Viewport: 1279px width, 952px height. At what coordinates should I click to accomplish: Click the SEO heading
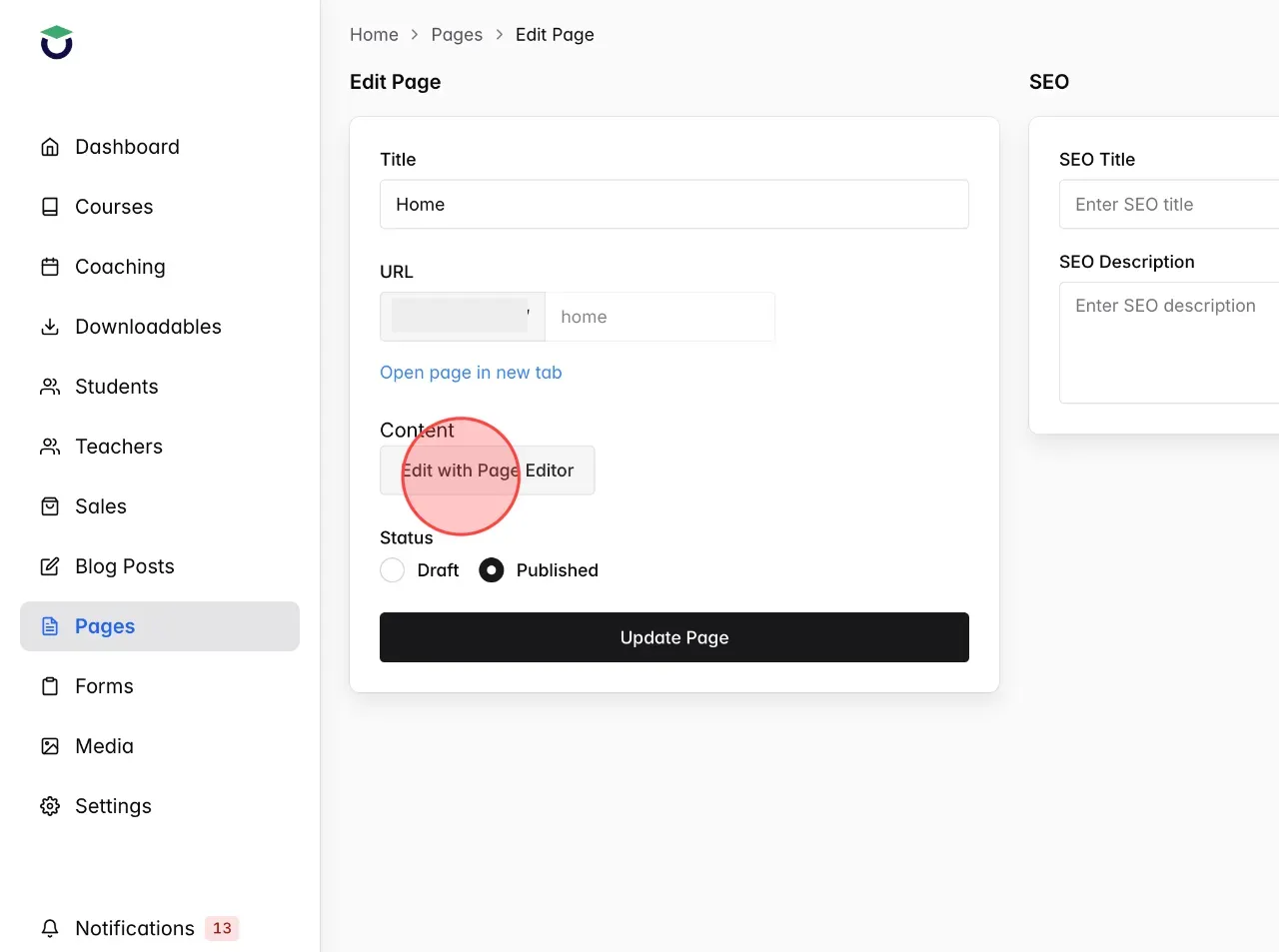1049,82
